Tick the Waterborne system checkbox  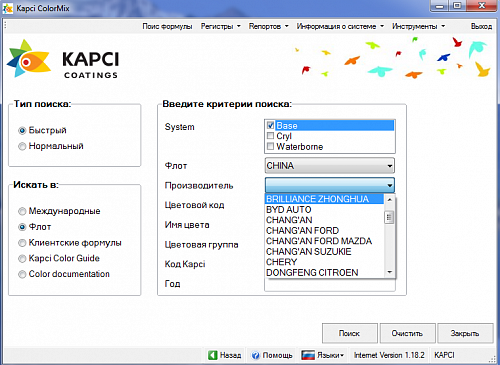(x=270, y=146)
